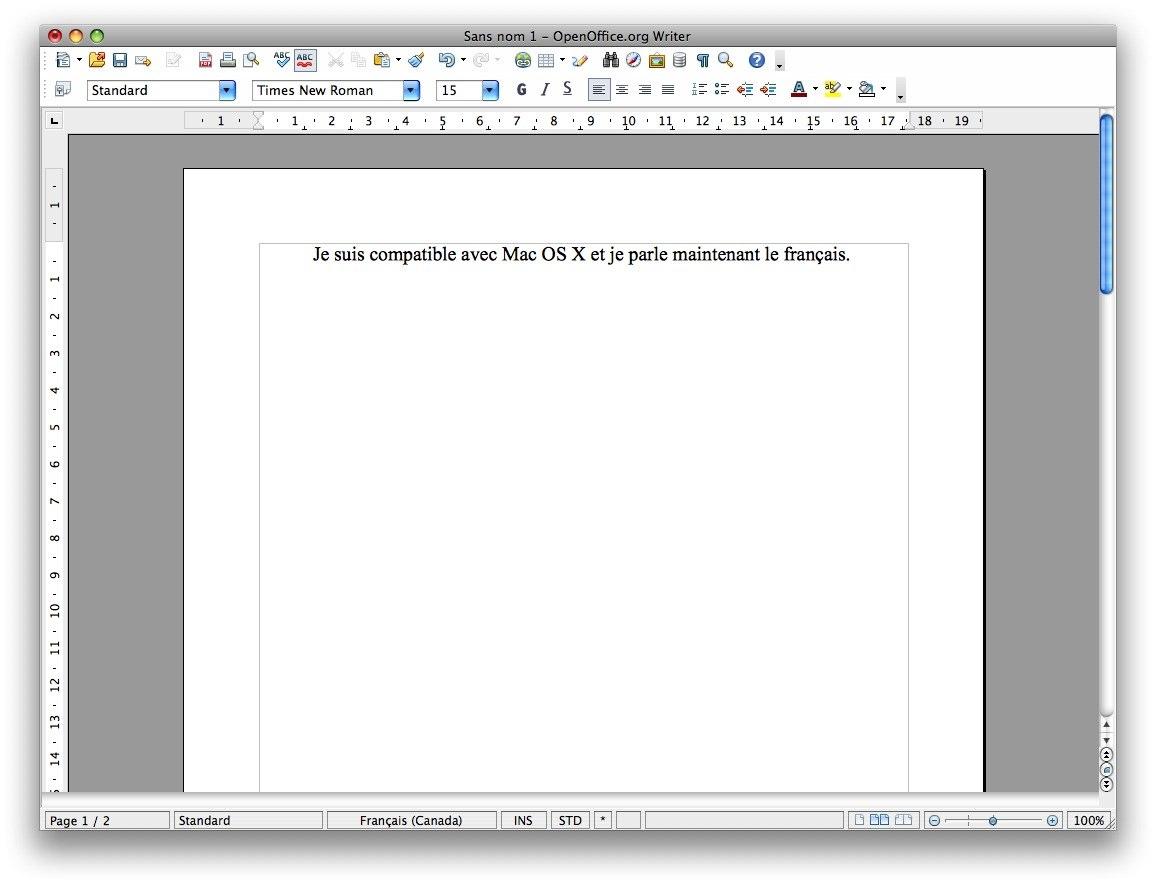The image size is (1156, 885).
Task: Click the 100% zoom percentage field
Action: tap(1088, 820)
